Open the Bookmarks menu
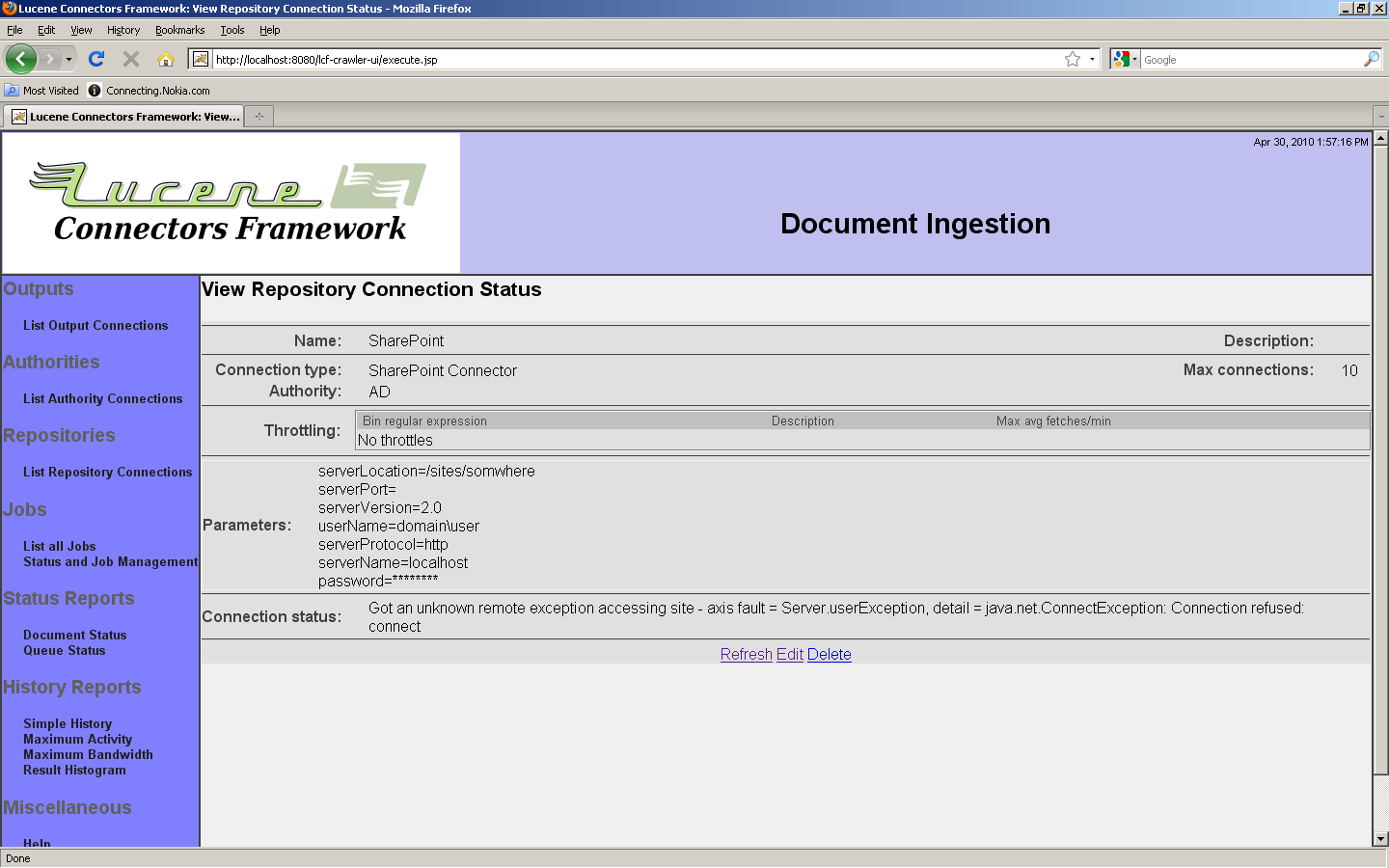Viewport: 1389px width, 868px height. tap(179, 30)
